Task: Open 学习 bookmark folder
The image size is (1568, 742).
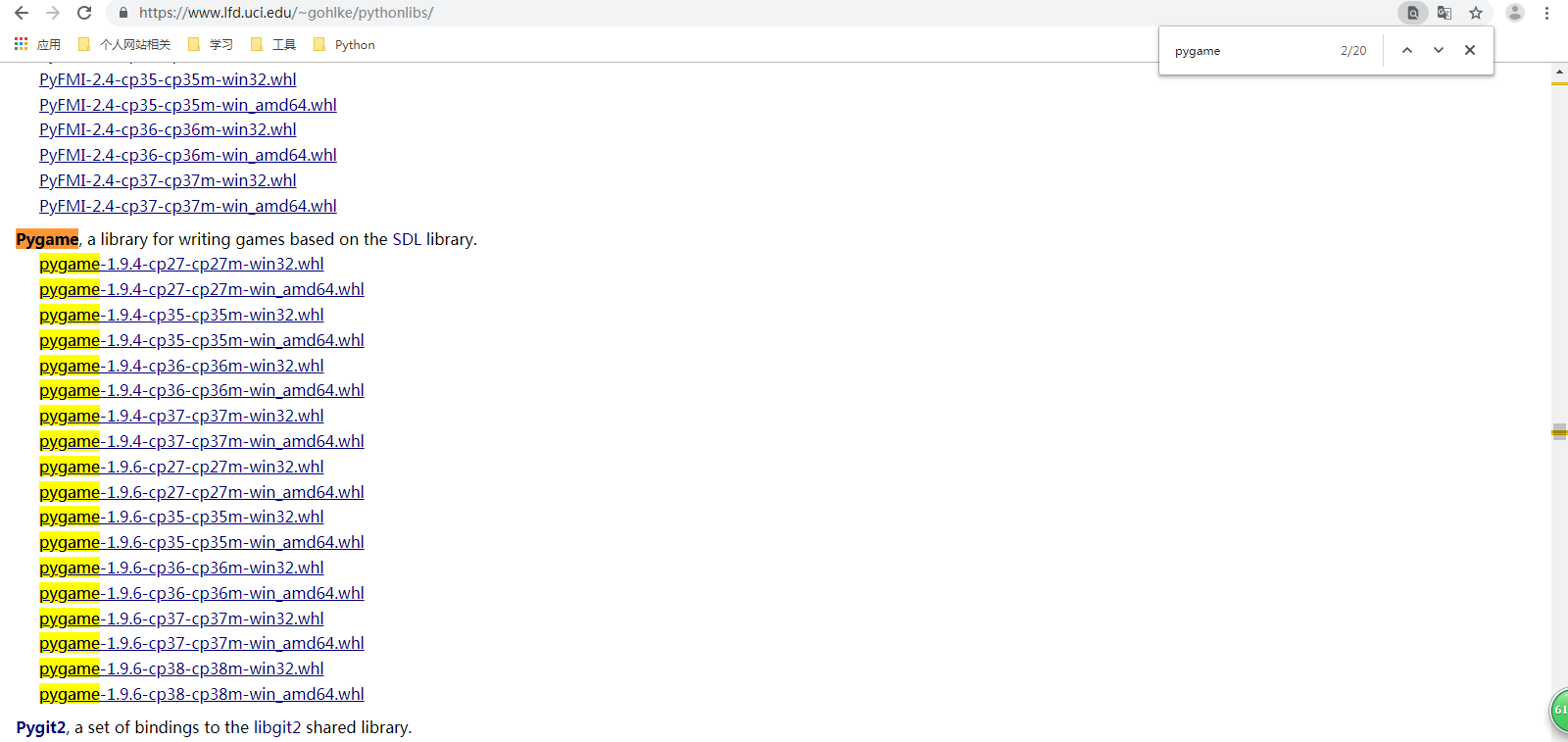Action: (211, 44)
